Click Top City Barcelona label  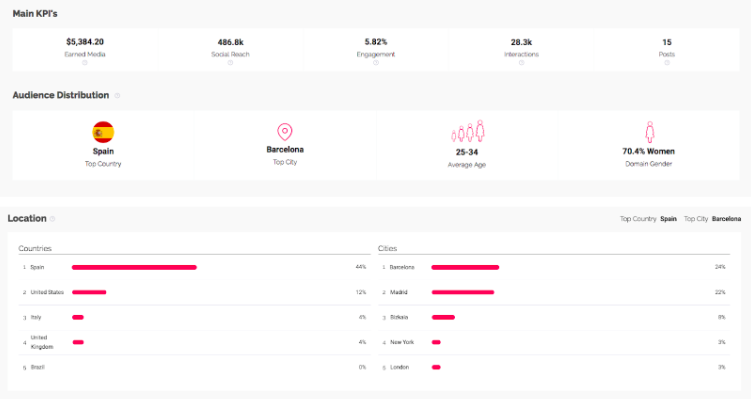[712, 219]
